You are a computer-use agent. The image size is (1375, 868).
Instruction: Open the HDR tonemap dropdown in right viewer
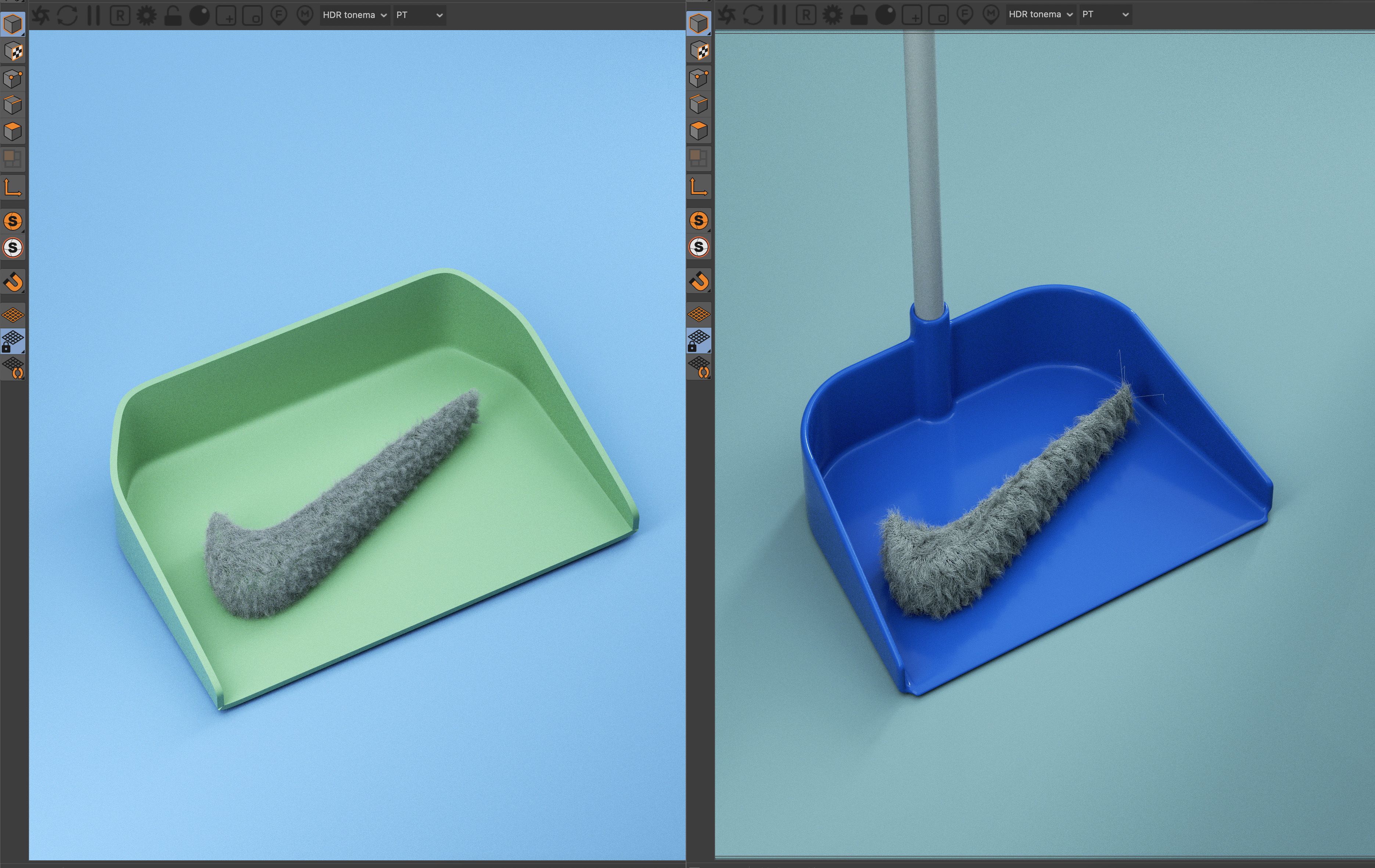click(1040, 15)
